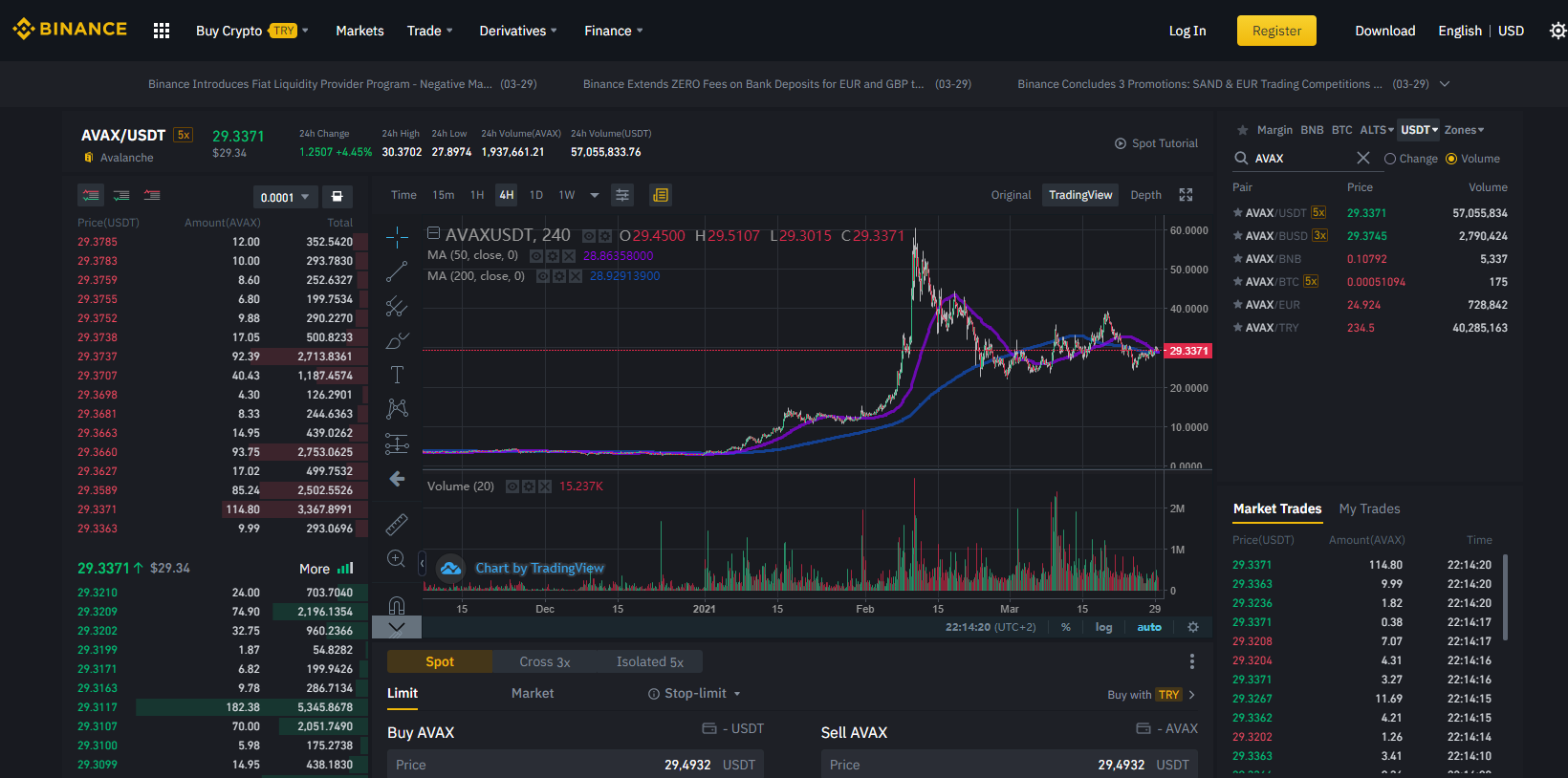Viewport: 1568px width, 778px height.
Task: Switch to the Depth chart tab
Action: coord(1145,195)
